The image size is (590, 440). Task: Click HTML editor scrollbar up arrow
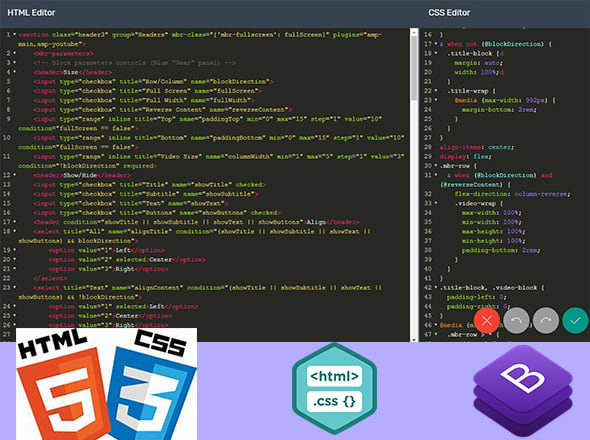tap(414, 32)
